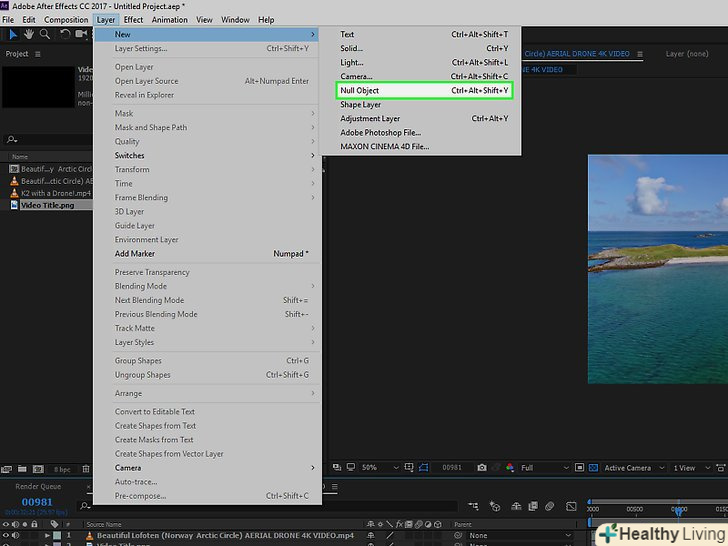Viewport: 728px width, 546px height.
Task: Click the 8 bpc color depth button
Action: coord(61,468)
